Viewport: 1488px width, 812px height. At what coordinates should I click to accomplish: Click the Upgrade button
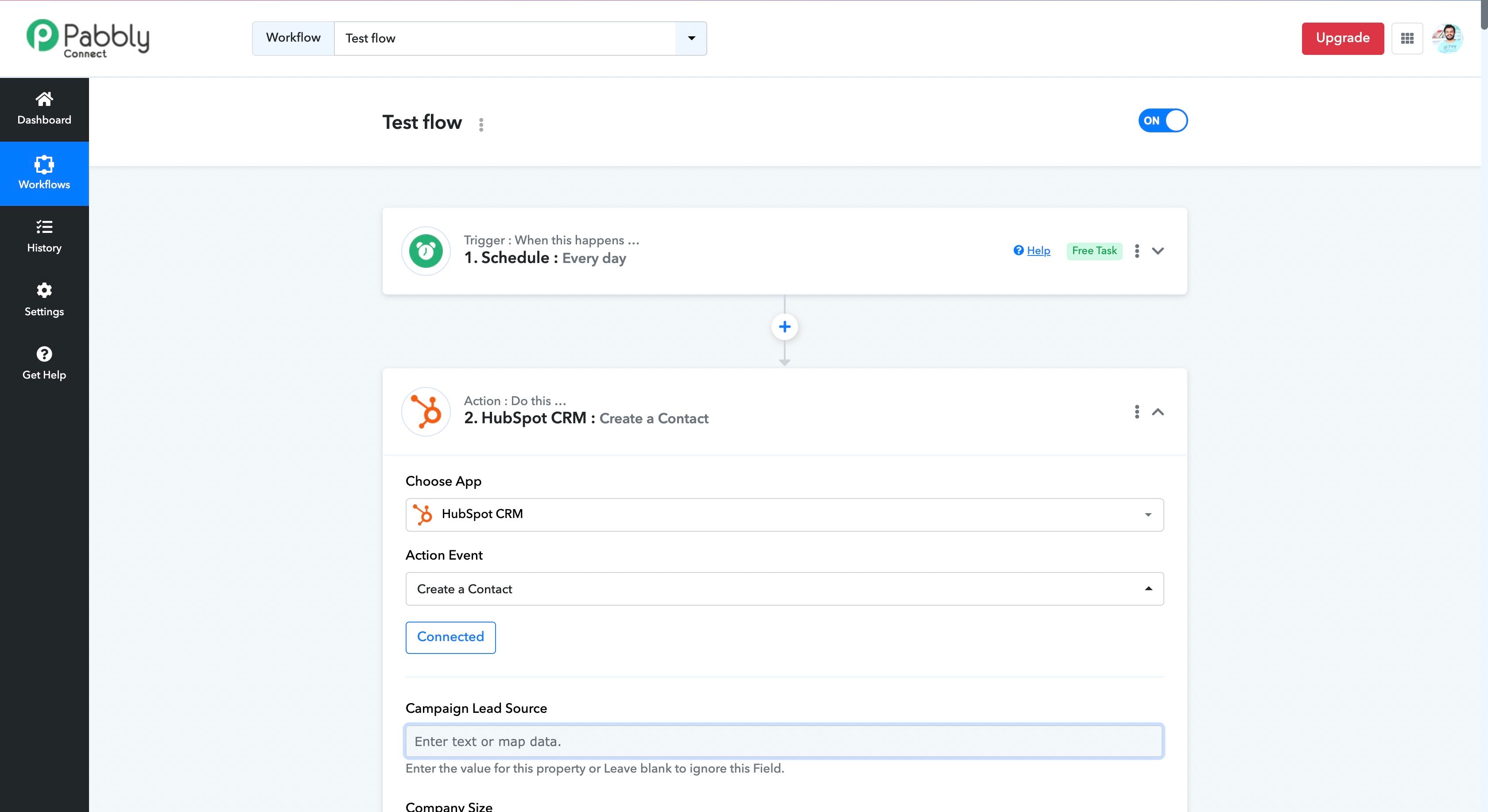pyautogui.click(x=1342, y=38)
